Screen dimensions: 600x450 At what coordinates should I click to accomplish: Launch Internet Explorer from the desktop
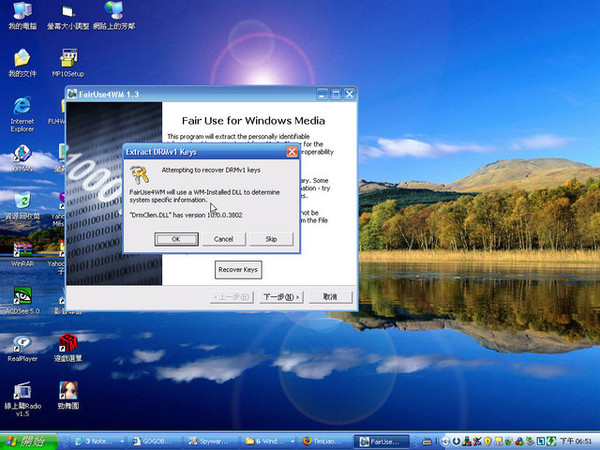click(x=22, y=114)
